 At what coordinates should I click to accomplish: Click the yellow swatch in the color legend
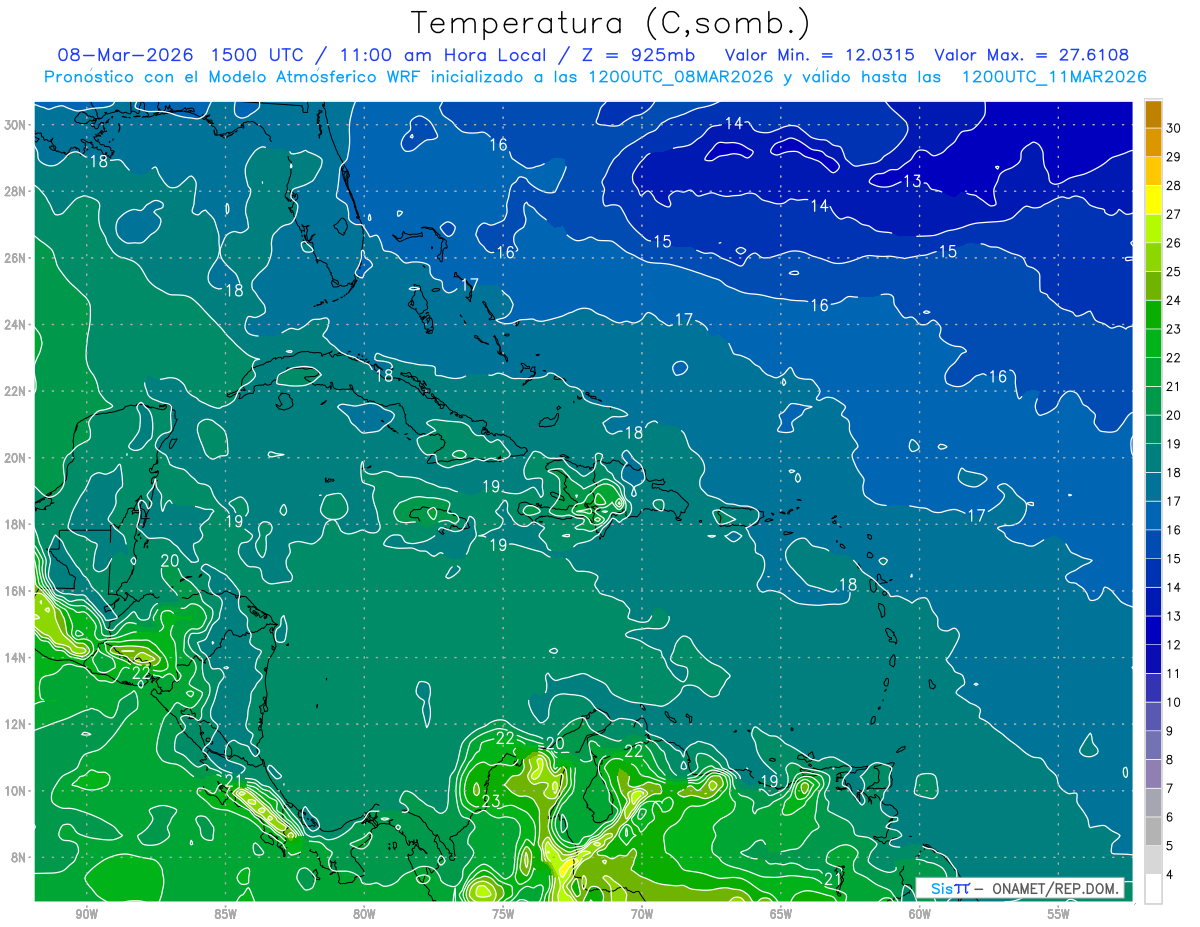click(1153, 200)
